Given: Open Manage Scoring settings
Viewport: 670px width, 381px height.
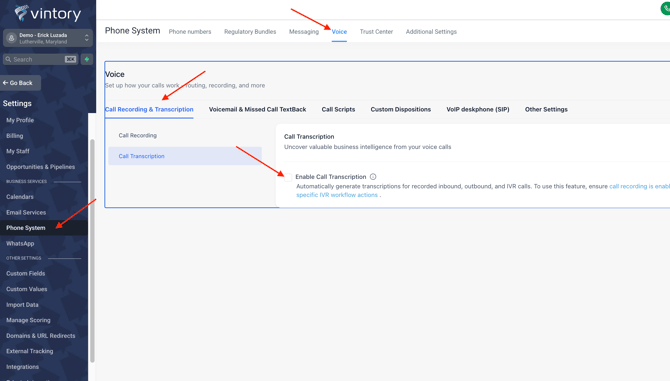Looking at the screenshot, I should (x=28, y=320).
